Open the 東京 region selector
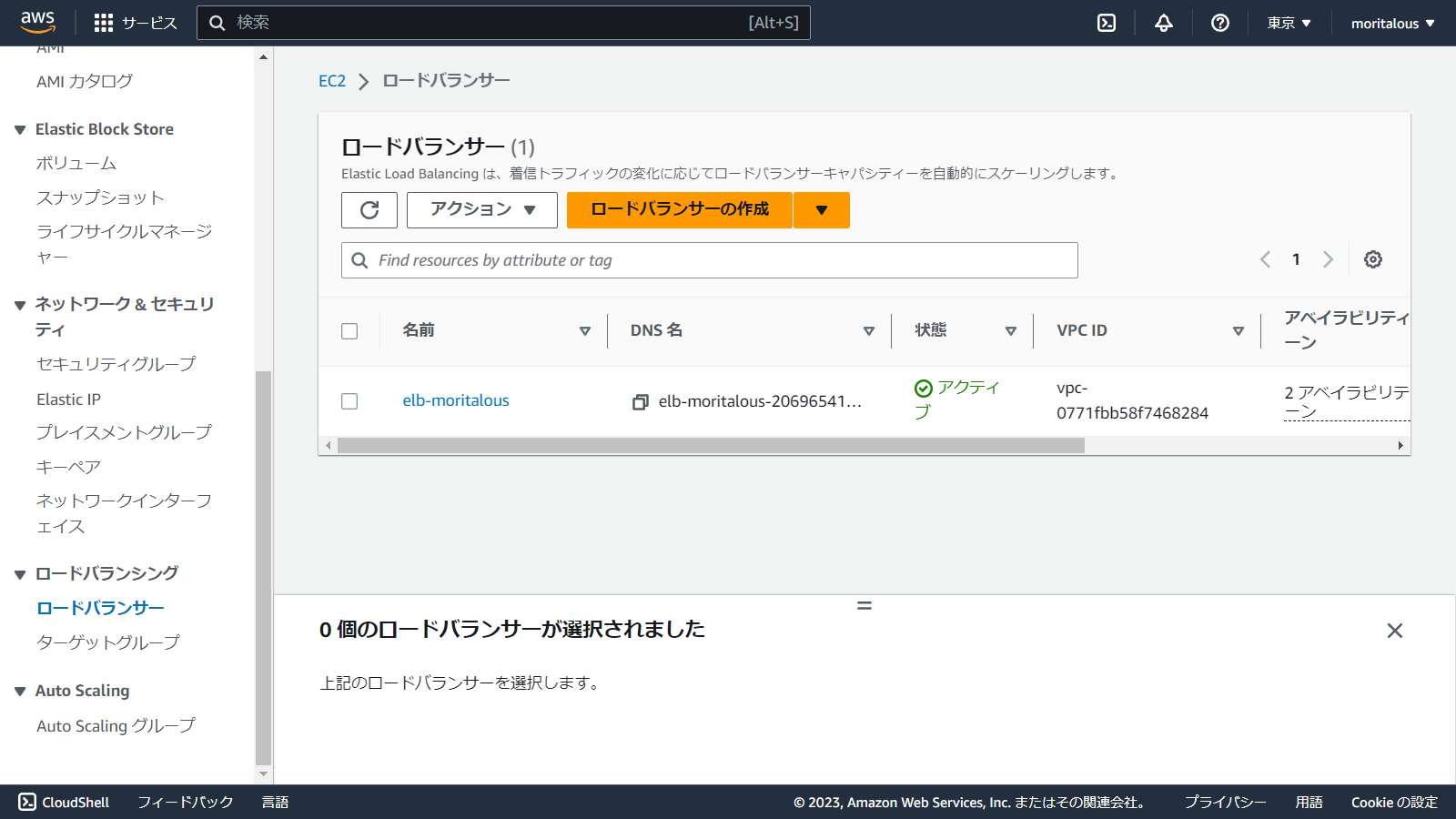Viewport: 1456px width, 819px height. coord(1287,22)
